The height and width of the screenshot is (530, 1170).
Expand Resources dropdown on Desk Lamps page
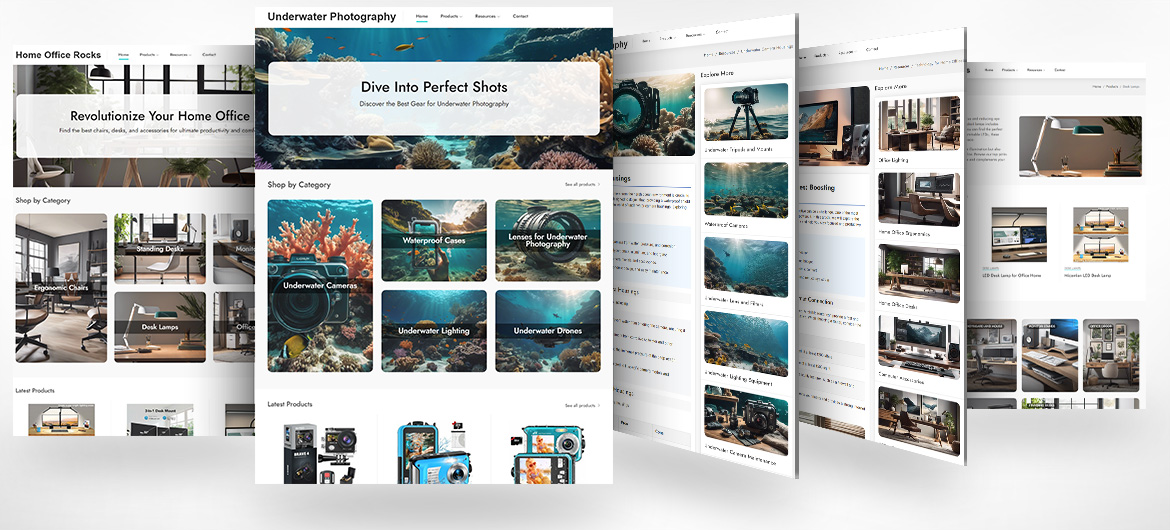click(1034, 69)
